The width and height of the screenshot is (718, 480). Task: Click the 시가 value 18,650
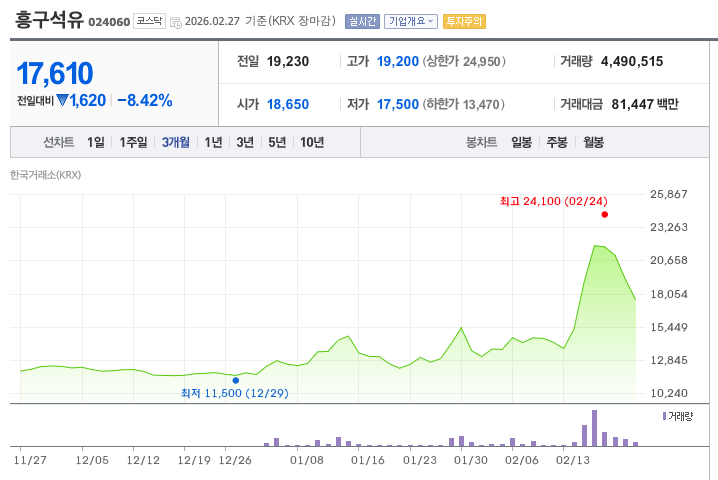point(288,104)
